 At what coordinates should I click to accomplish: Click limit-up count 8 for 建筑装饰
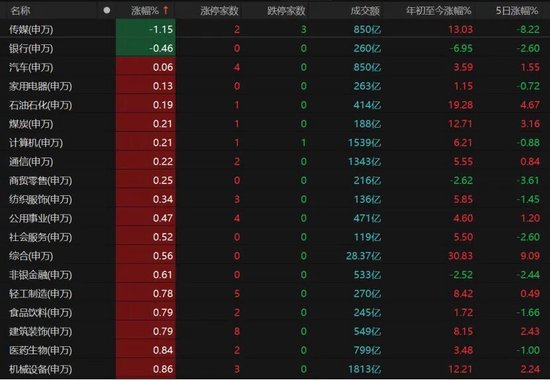click(x=237, y=332)
